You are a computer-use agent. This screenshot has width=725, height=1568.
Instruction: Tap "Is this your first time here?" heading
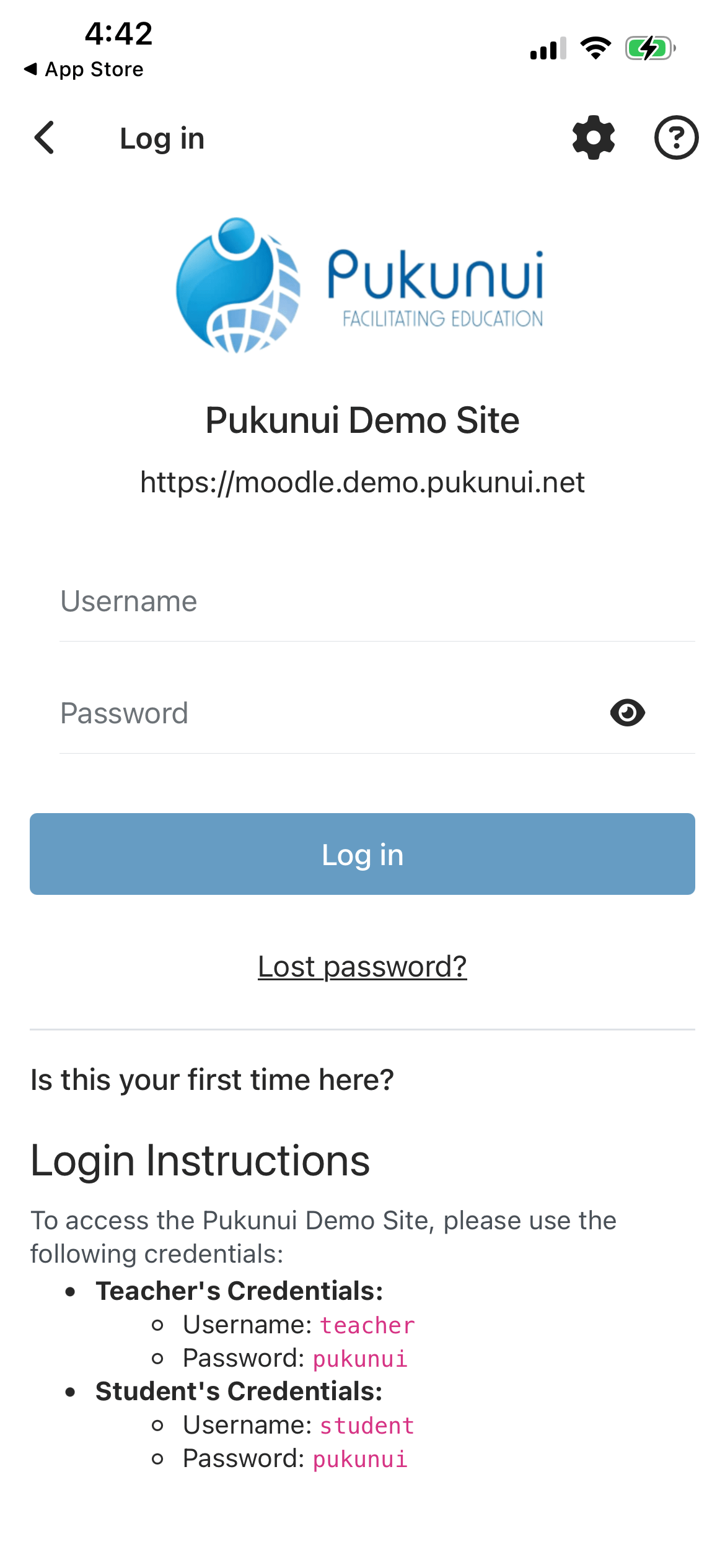click(212, 1079)
